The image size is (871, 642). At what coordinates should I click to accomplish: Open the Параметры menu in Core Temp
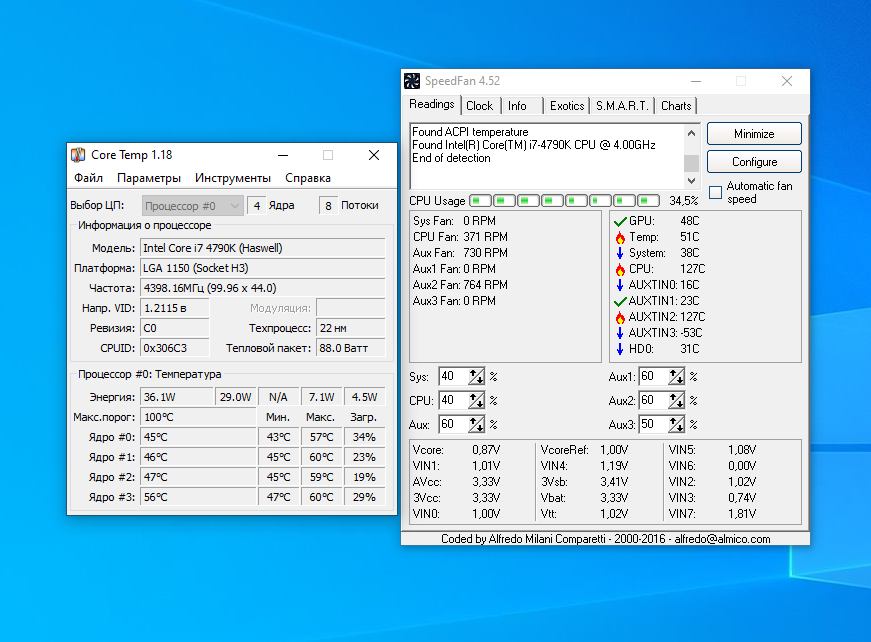[149, 178]
